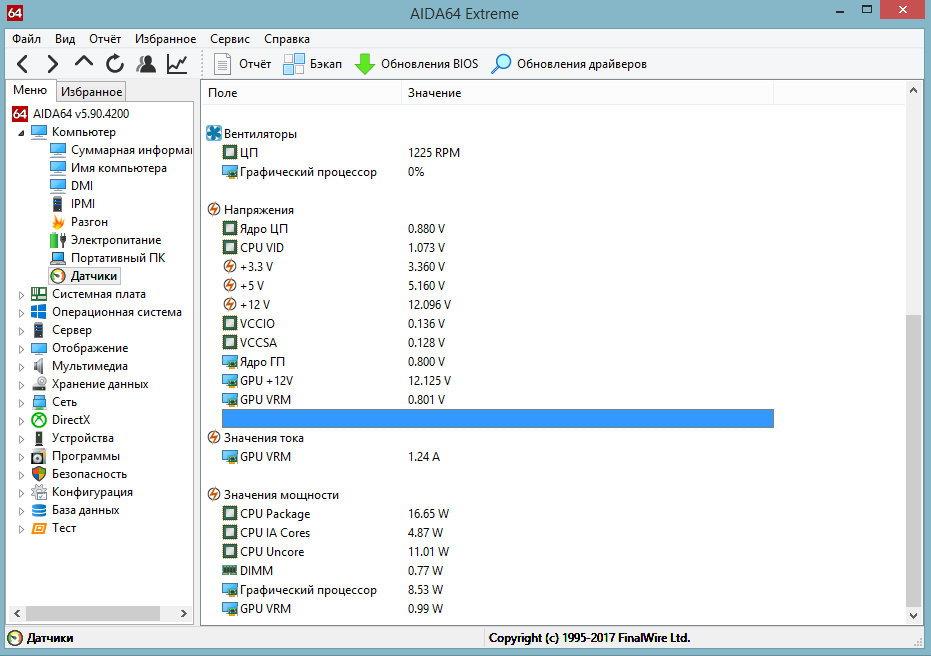Expand the Сеть tree node
Image resolution: width=931 pixels, height=656 pixels.
click(x=21, y=403)
